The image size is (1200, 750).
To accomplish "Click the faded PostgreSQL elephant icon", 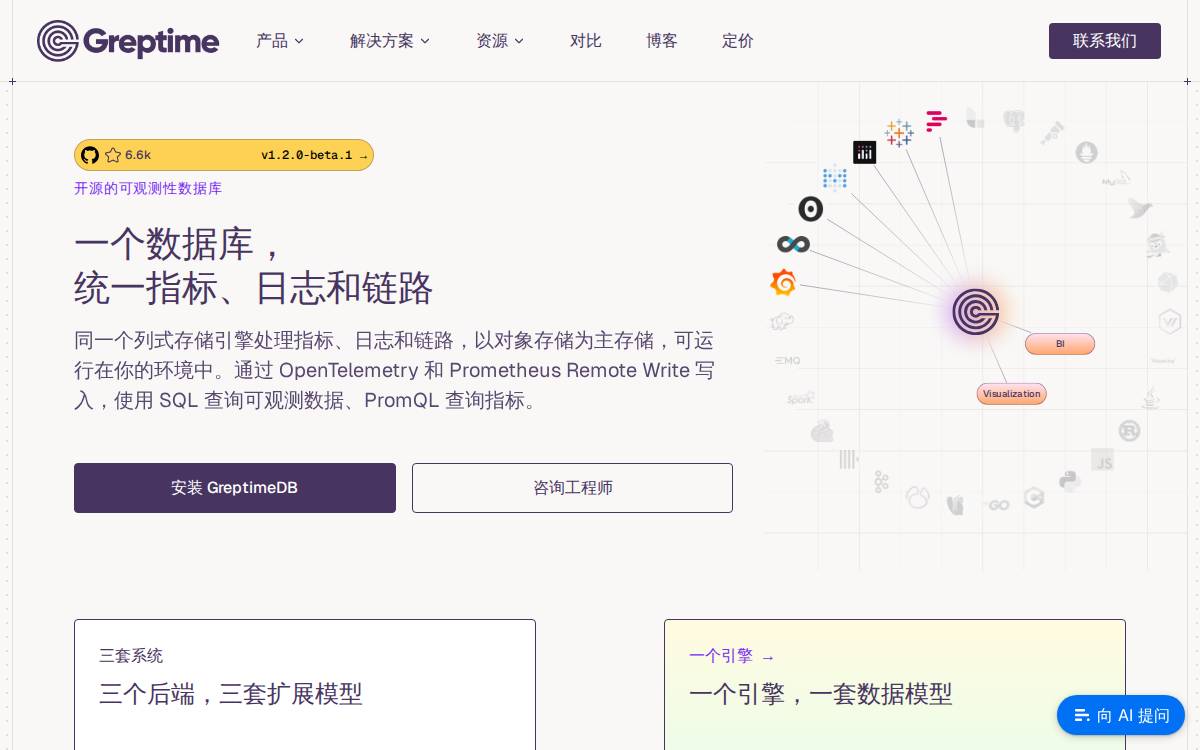I will [x=1014, y=121].
